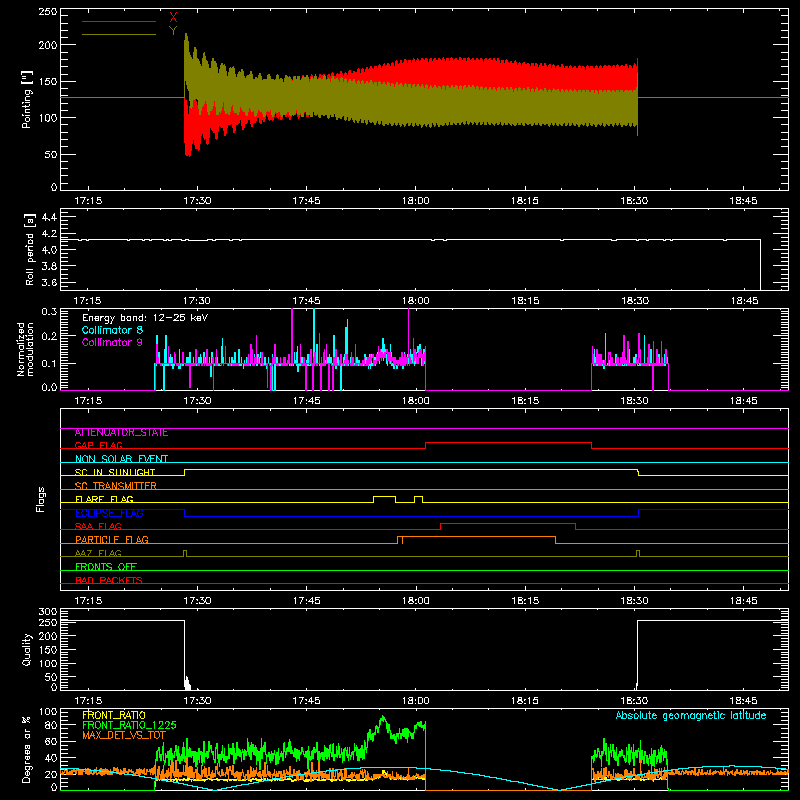Click the Flags axis title
The height and width of the screenshot is (800, 800).
coord(41,499)
